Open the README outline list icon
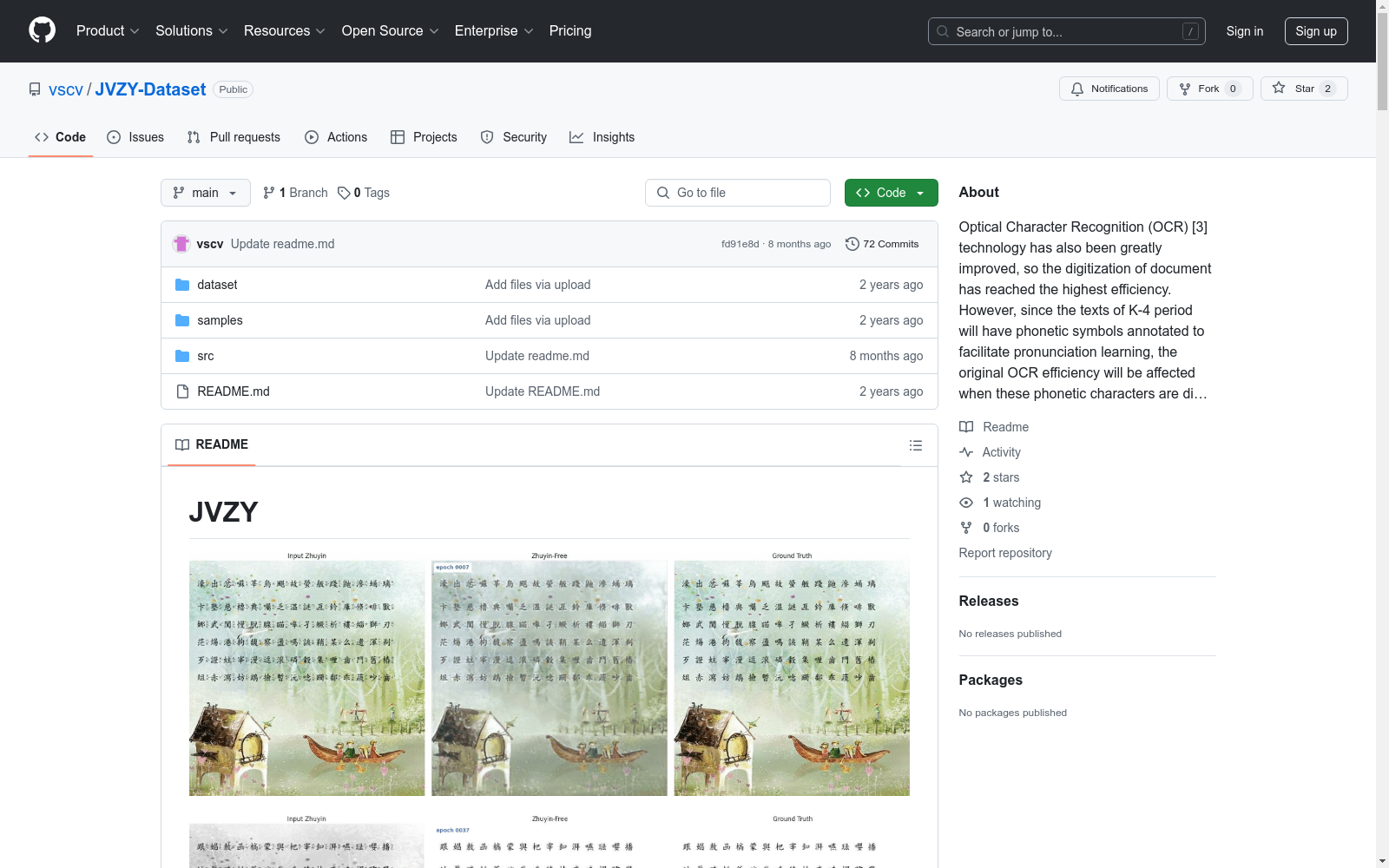This screenshot has height=868, width=1389. (x=915, y=445)
